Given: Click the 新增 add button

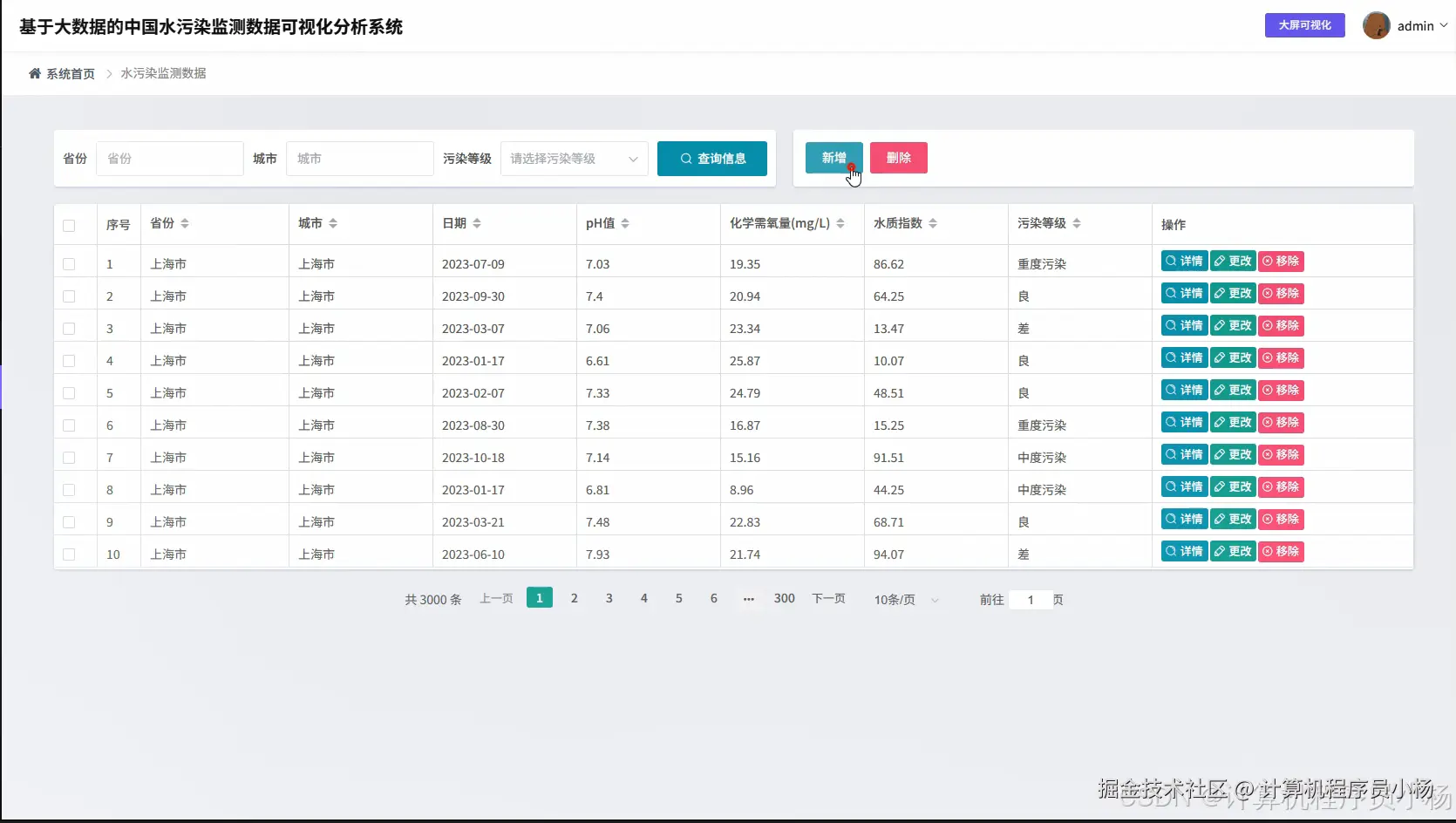Looking at the screenshot, I should [x=834, y=158].
